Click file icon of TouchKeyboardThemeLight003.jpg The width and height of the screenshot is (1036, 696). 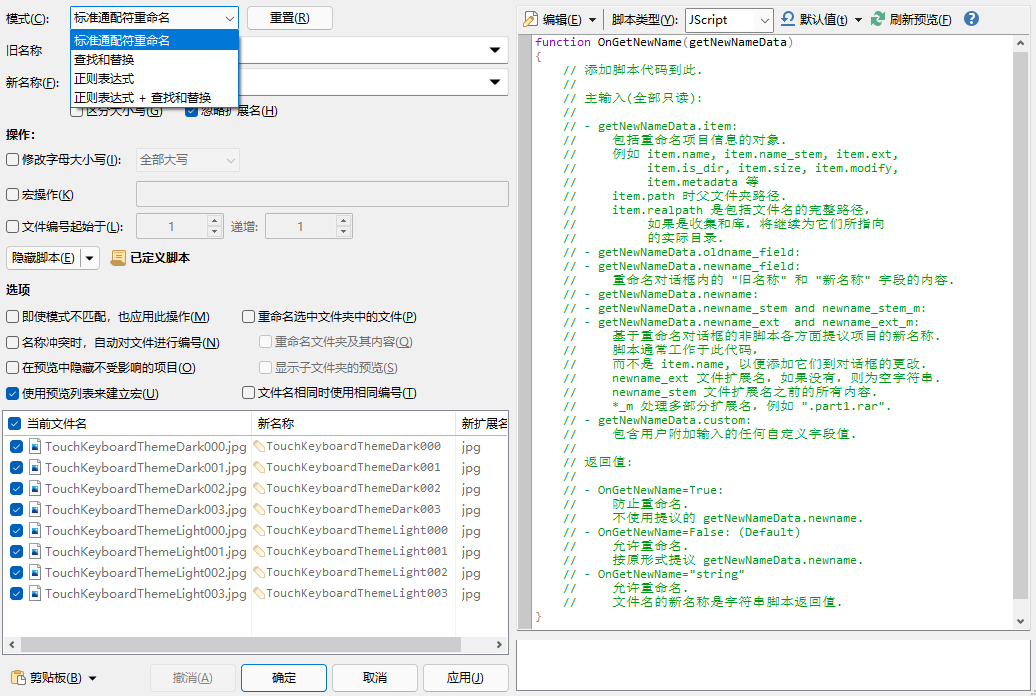36,594
